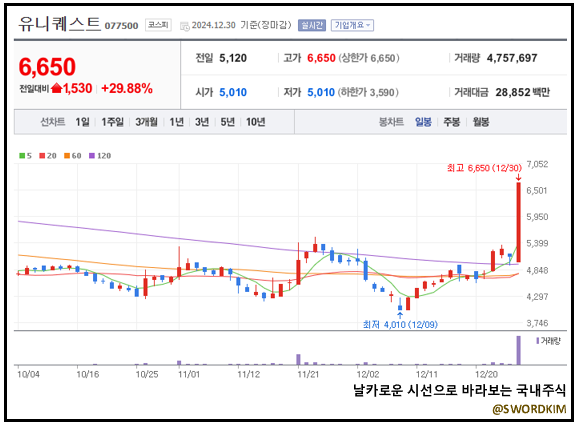The width and height of the screenshot is (577, 426).
Task: Select the 10년 line chart tab
Action: (x=256, y=122)
